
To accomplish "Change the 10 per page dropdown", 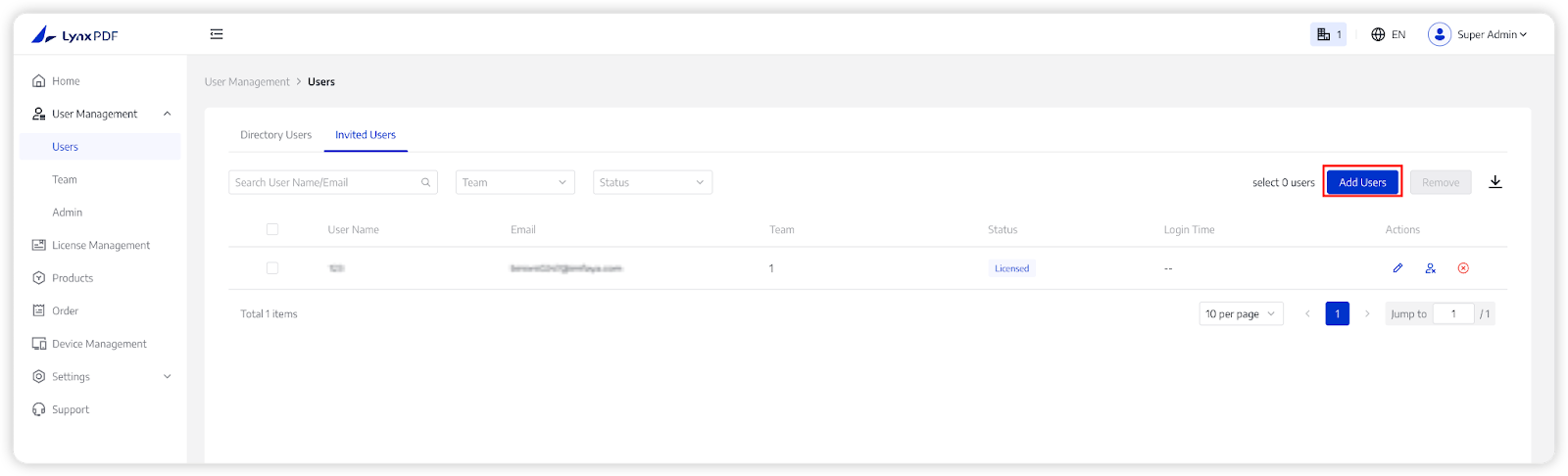I will [x=1241, y=314].
